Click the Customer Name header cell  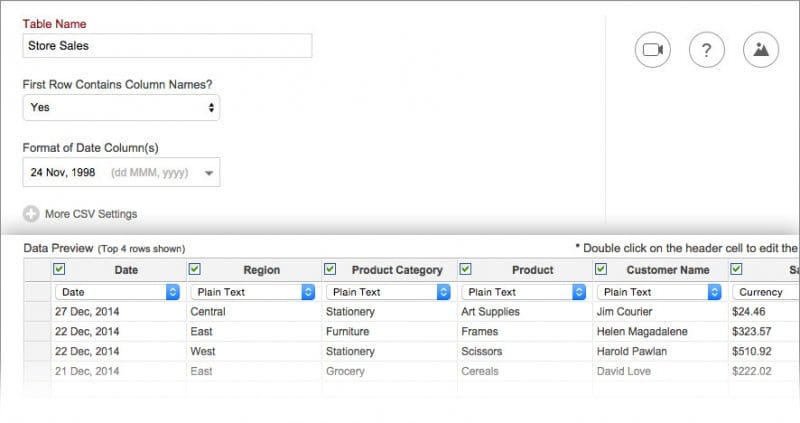667,270
